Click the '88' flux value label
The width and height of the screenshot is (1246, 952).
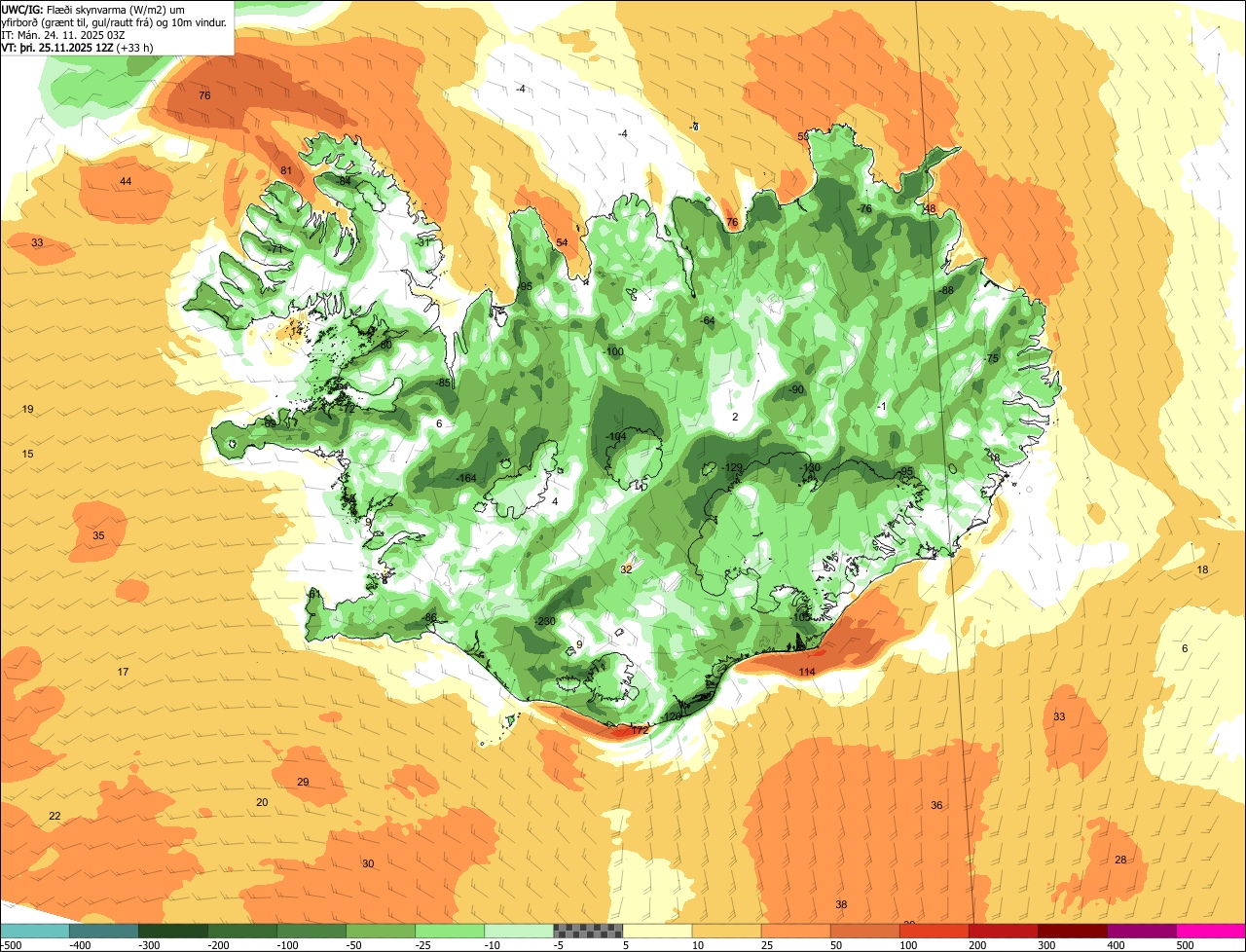coord(947,291)
